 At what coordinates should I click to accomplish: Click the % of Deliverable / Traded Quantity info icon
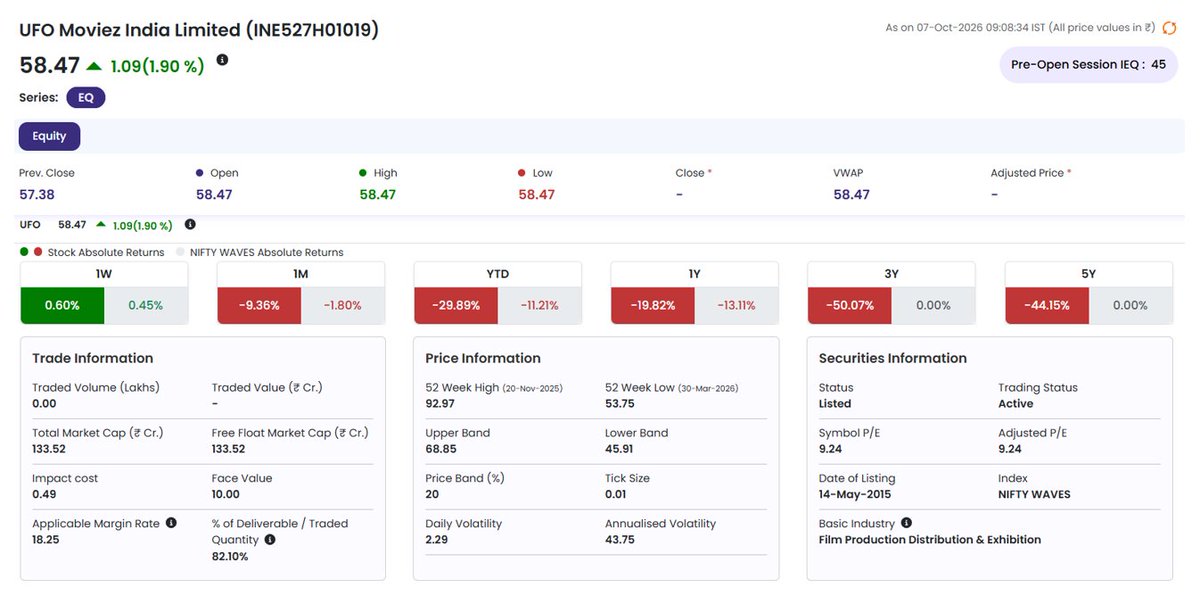tap(270, 540)
